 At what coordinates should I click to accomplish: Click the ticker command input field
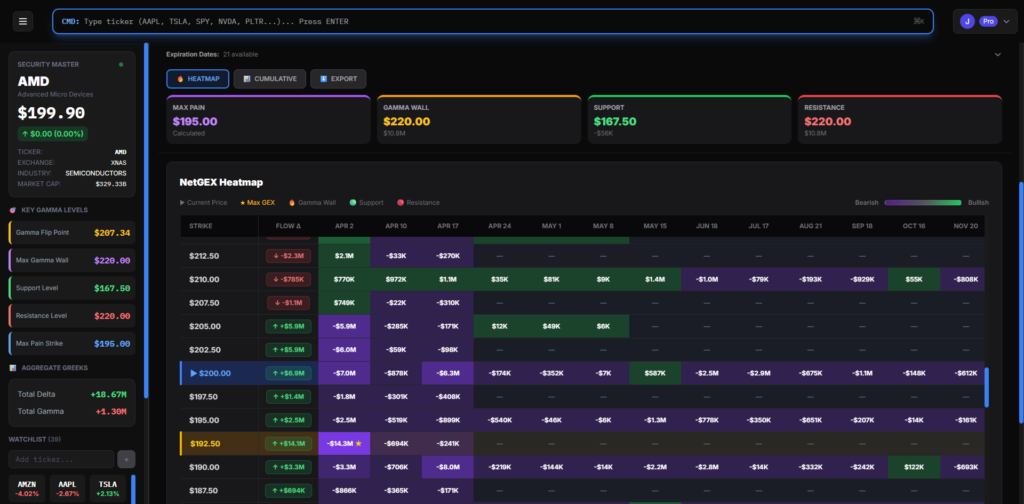[493, 22]
